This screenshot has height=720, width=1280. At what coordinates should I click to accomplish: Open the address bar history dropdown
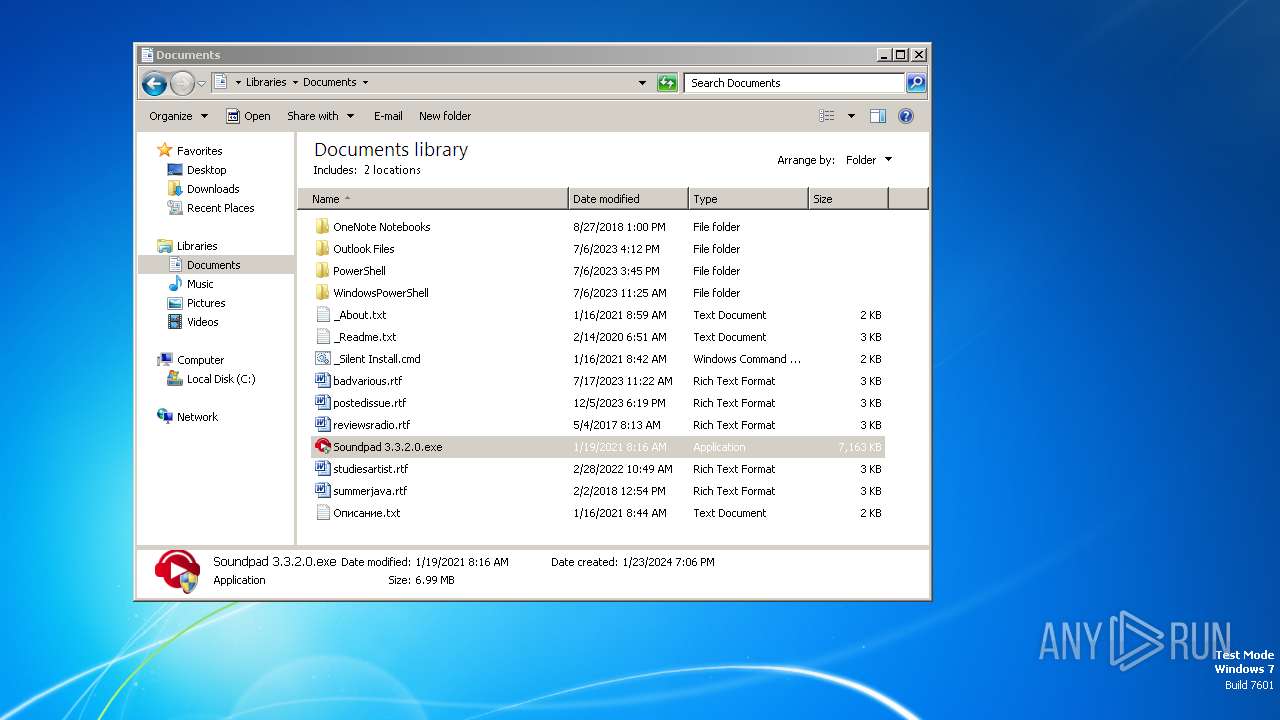coord(642,83)
